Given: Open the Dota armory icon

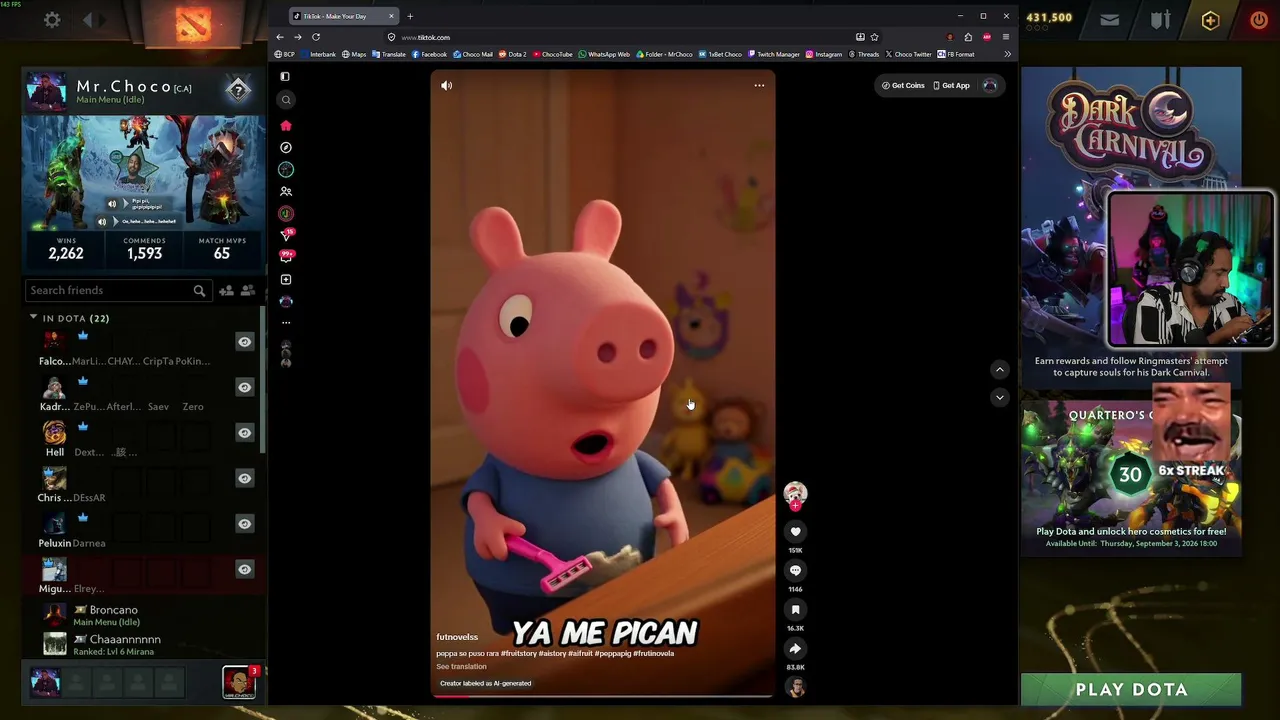Looking at the screenshot, I should [x=1160, y=19].
